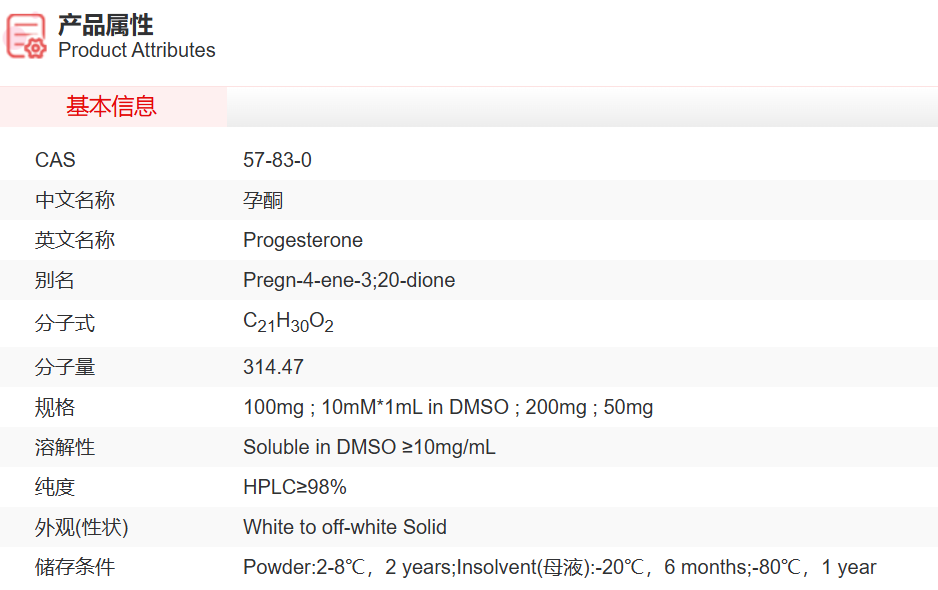The width and height of the screenshot is (938, 590).
Task: Click the appearance value White to off-white Solid
Action: (345, 527)
